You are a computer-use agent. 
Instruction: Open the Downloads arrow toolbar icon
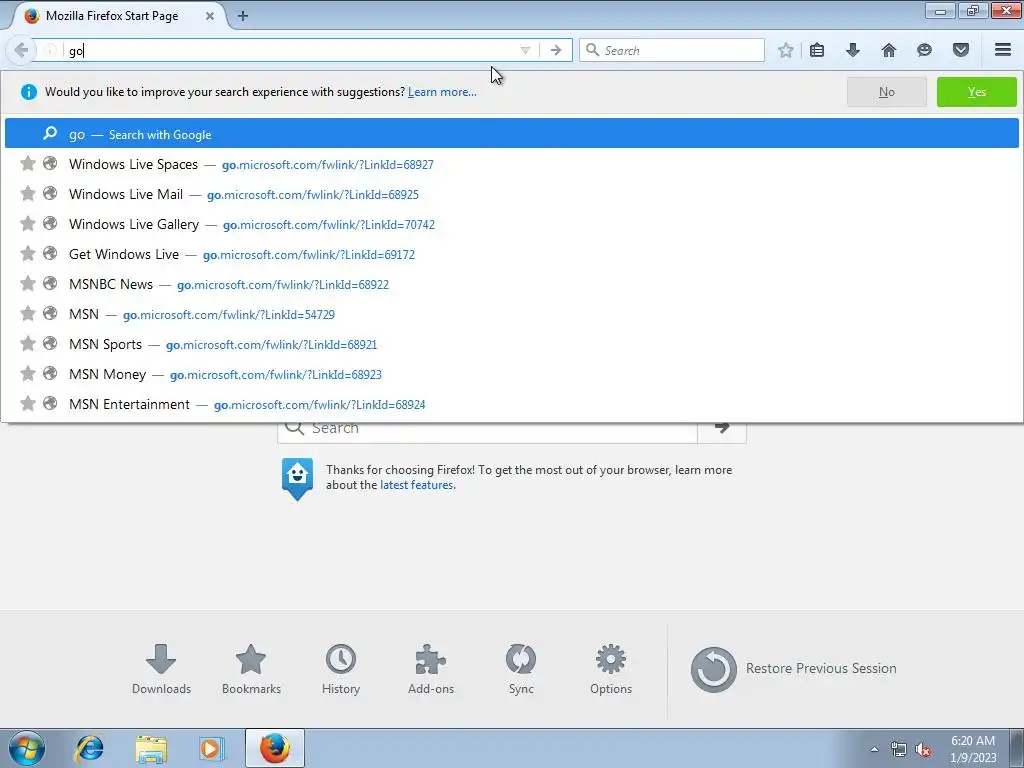click(853, 50)
